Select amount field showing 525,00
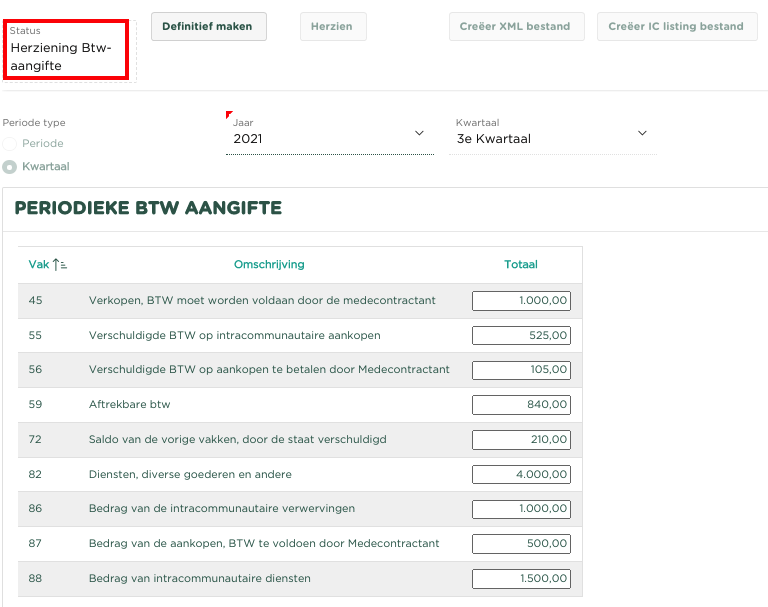This screenshot has height=607, width=768. (521, 336)
